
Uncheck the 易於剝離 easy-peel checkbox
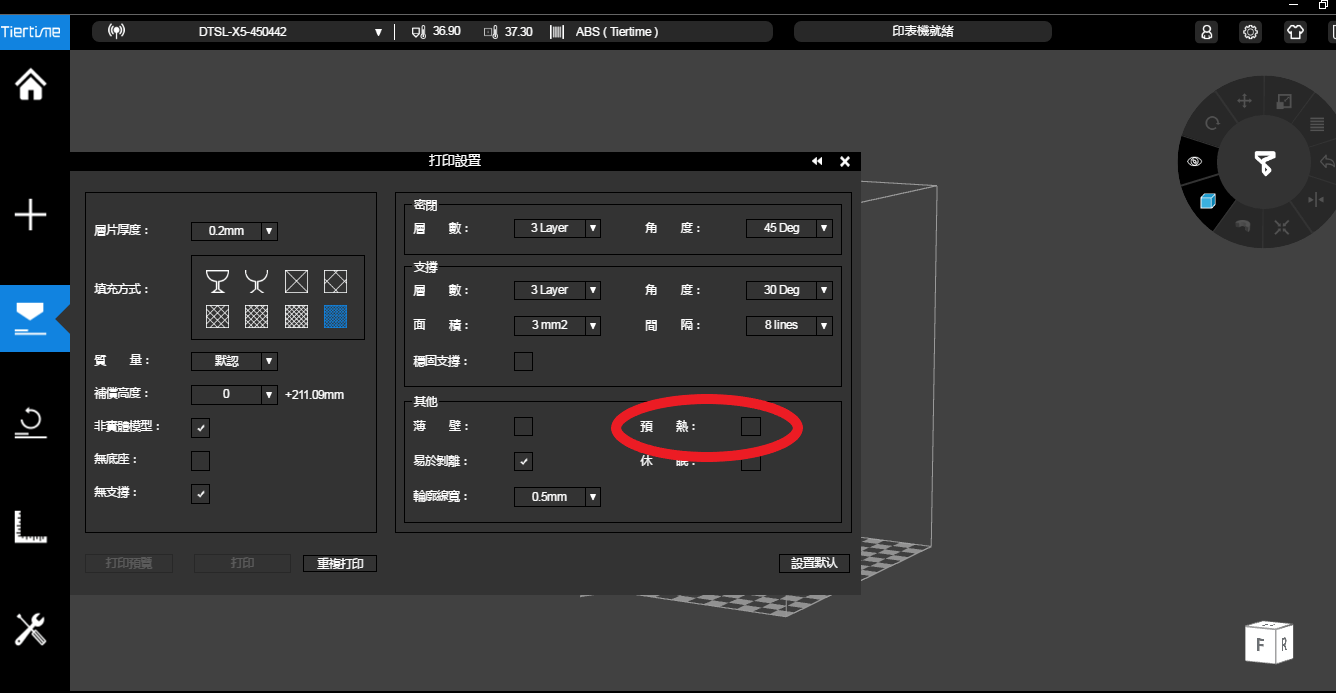(523, 461)
